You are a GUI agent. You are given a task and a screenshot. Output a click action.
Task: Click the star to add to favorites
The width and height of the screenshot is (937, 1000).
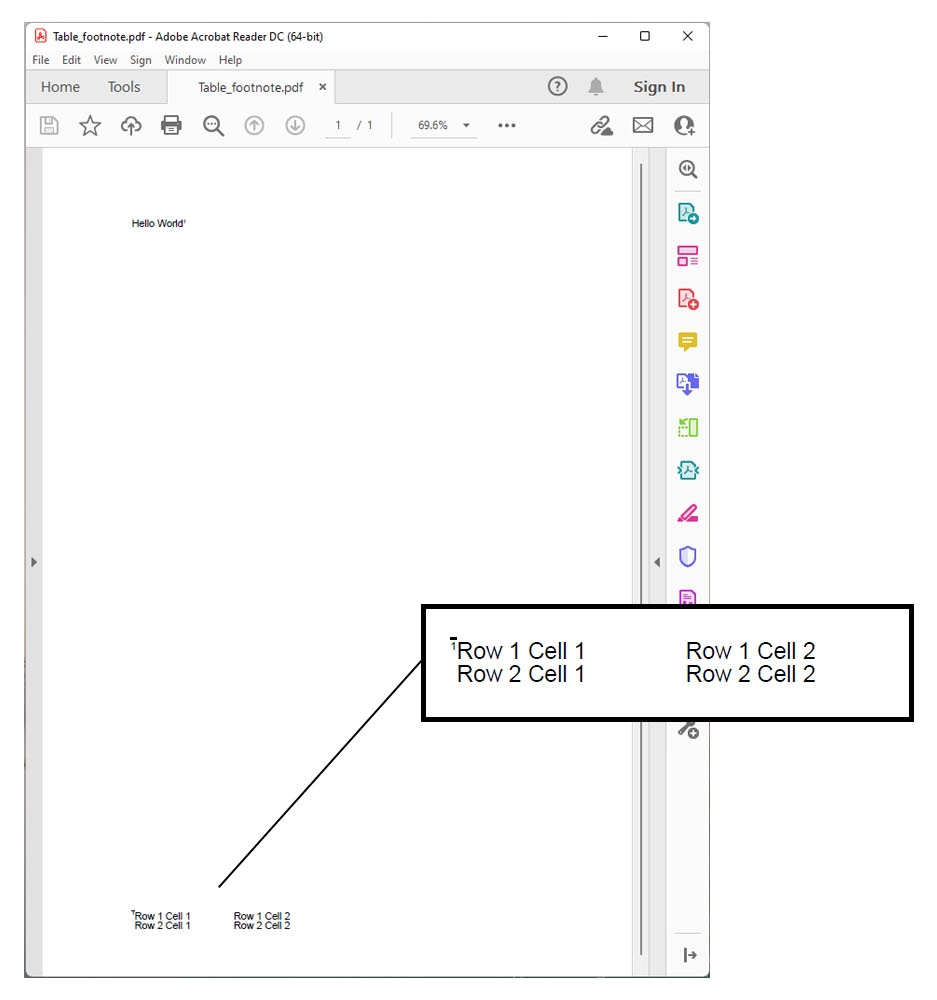pyautogui.click(x=90, y=125)
